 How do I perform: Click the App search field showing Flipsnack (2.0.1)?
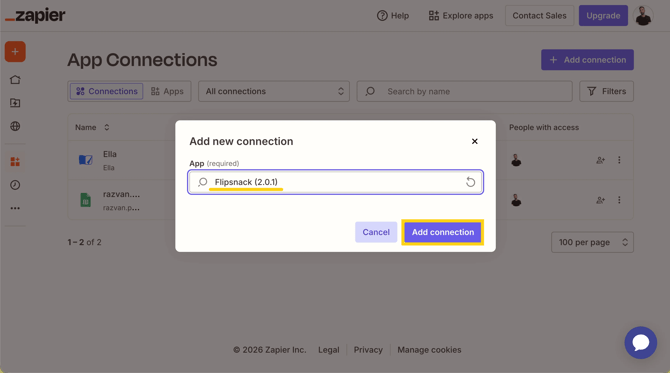(x=335, y=182)
